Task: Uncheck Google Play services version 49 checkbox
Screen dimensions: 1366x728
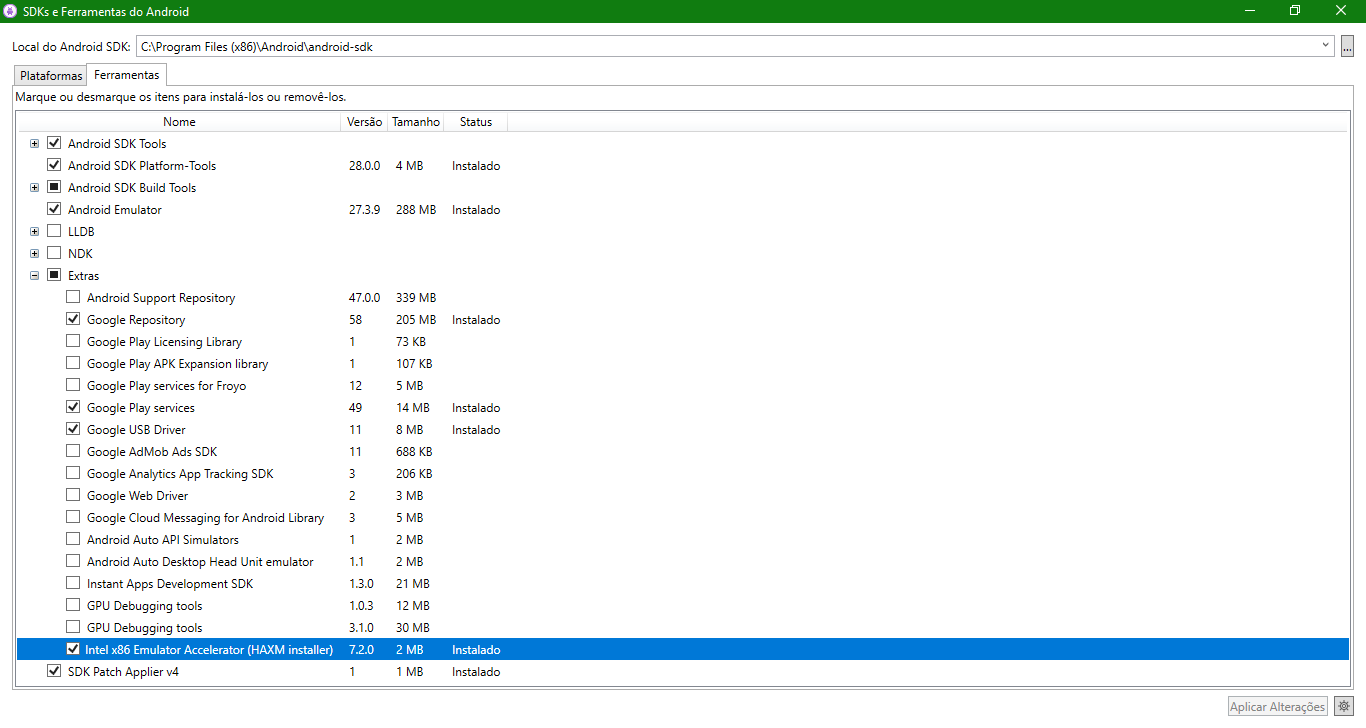Action: click(x=73, y=407)
